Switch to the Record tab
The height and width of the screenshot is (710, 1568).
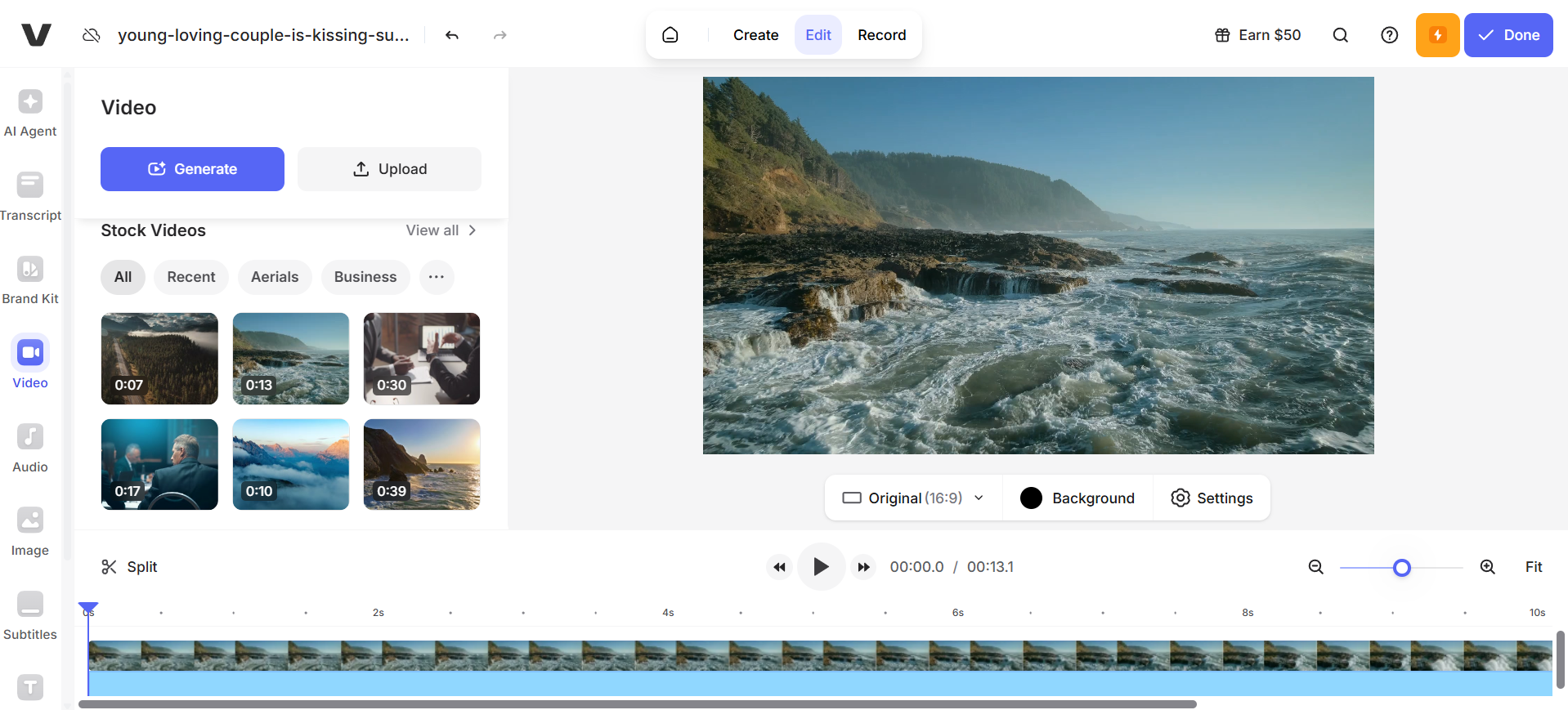881,35
